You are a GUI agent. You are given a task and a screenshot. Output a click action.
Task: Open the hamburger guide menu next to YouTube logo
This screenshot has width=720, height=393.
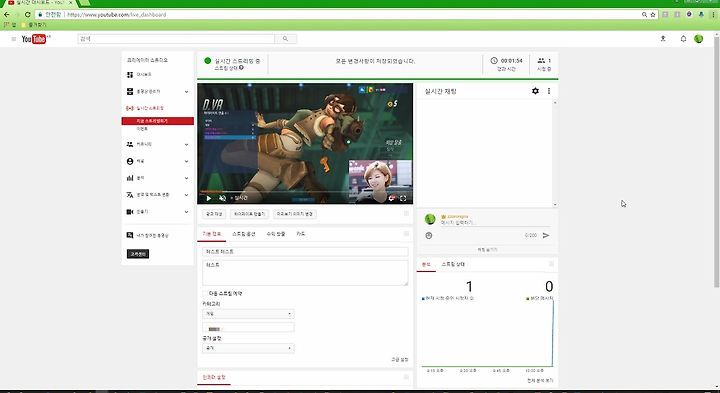pos(13,39)
